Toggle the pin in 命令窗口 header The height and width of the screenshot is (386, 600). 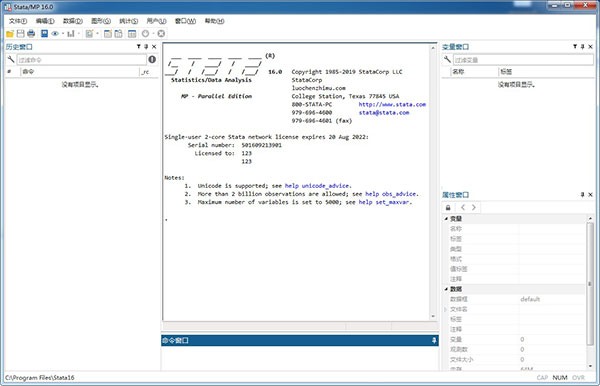(434, 340)
